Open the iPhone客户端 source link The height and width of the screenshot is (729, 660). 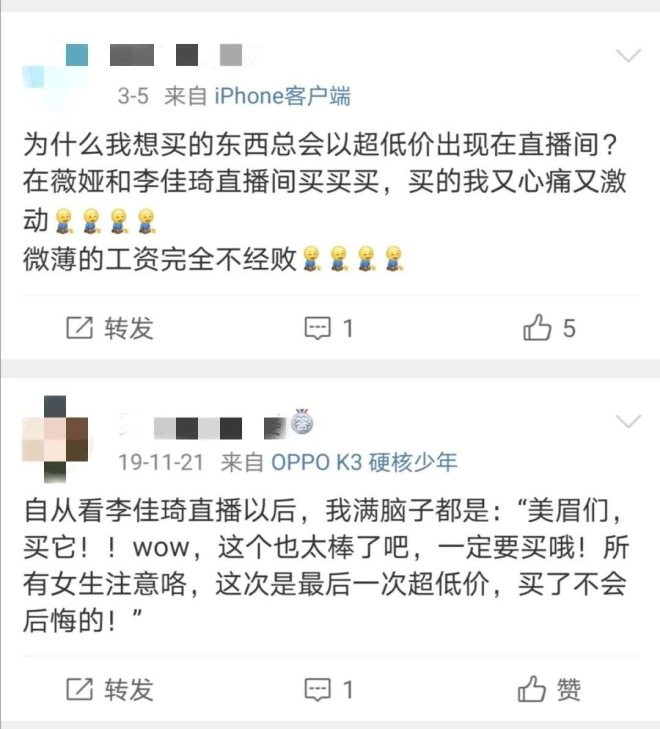[283, 96]
